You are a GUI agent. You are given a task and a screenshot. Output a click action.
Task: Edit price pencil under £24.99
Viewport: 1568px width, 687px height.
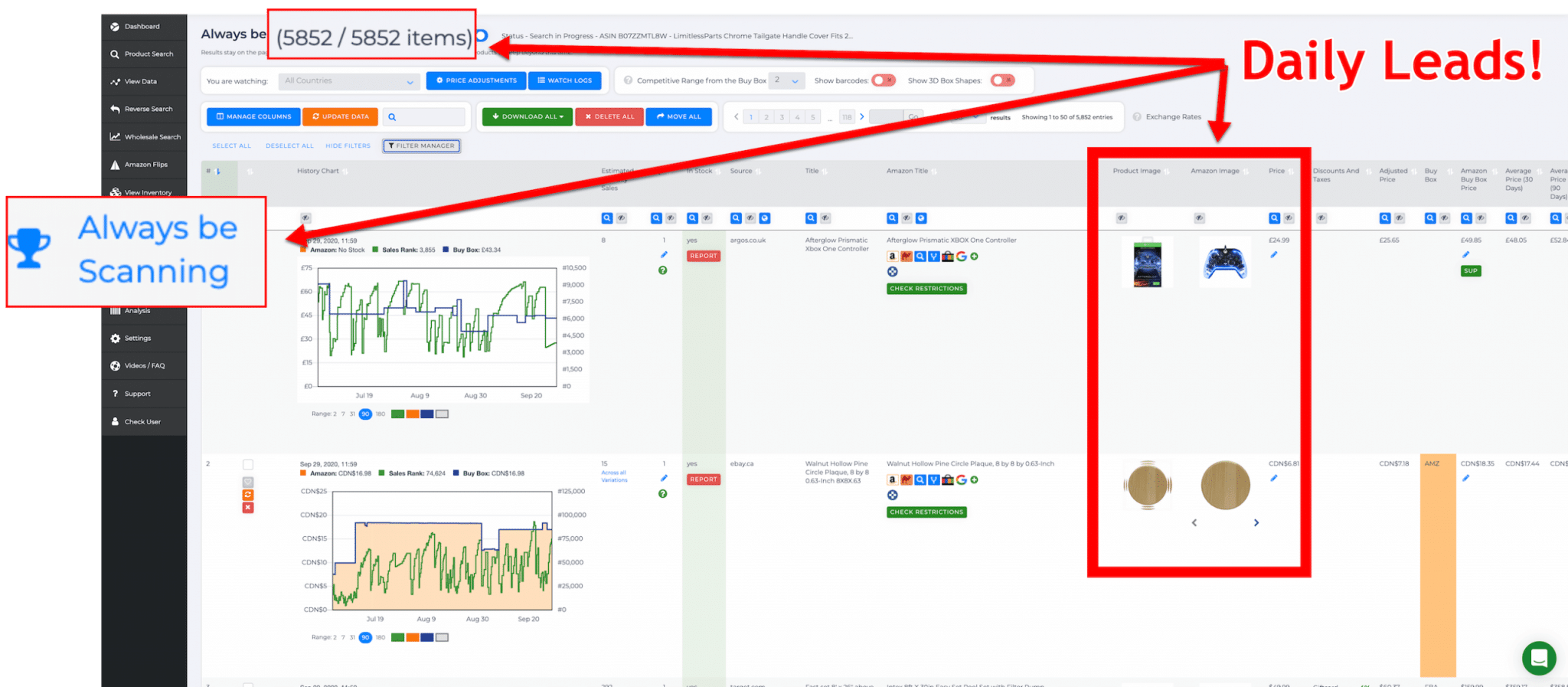pos(1274,254)
